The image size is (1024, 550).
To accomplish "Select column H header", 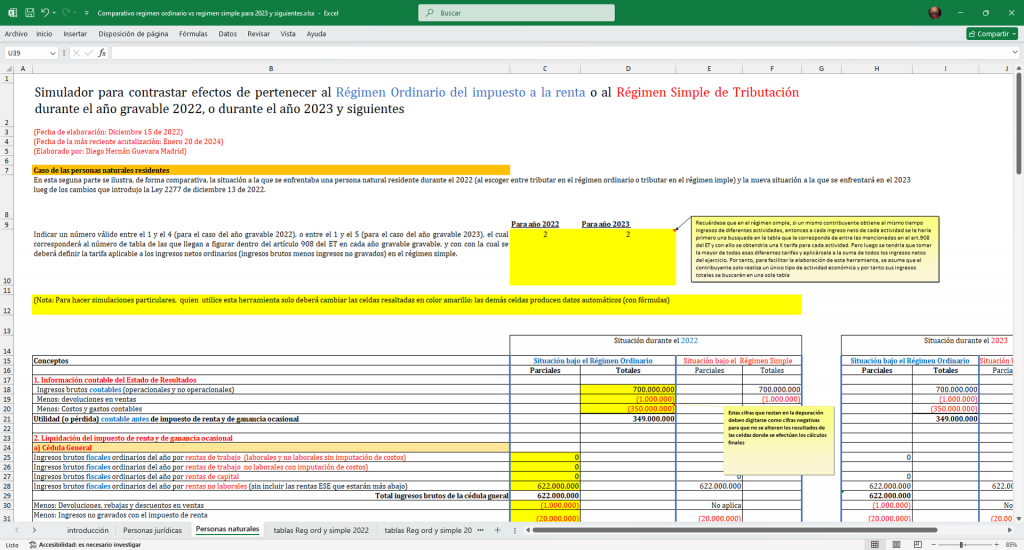I will tap(876, 68).
